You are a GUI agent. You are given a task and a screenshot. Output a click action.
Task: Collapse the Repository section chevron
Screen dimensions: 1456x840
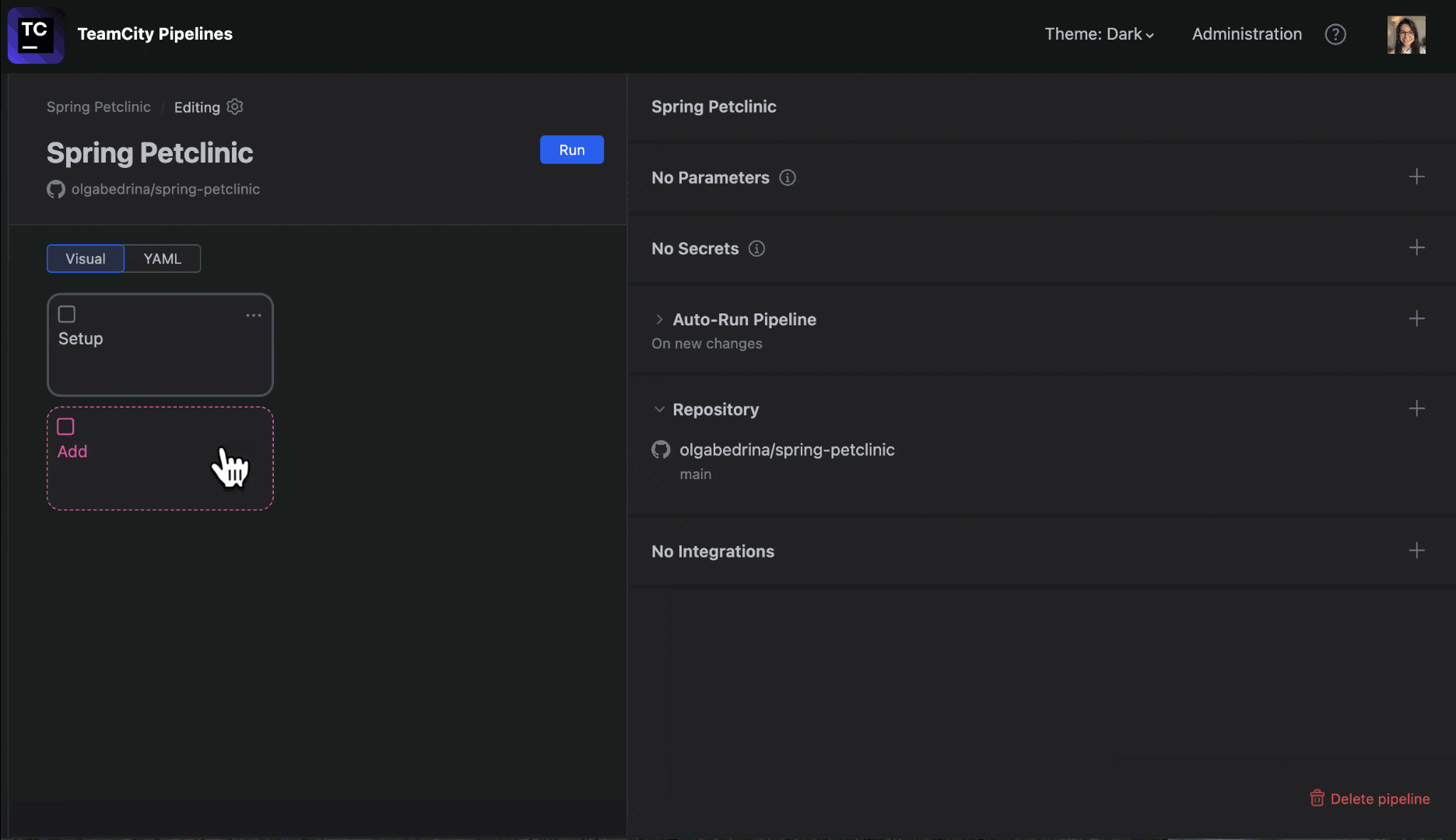(x=659, y=409)
